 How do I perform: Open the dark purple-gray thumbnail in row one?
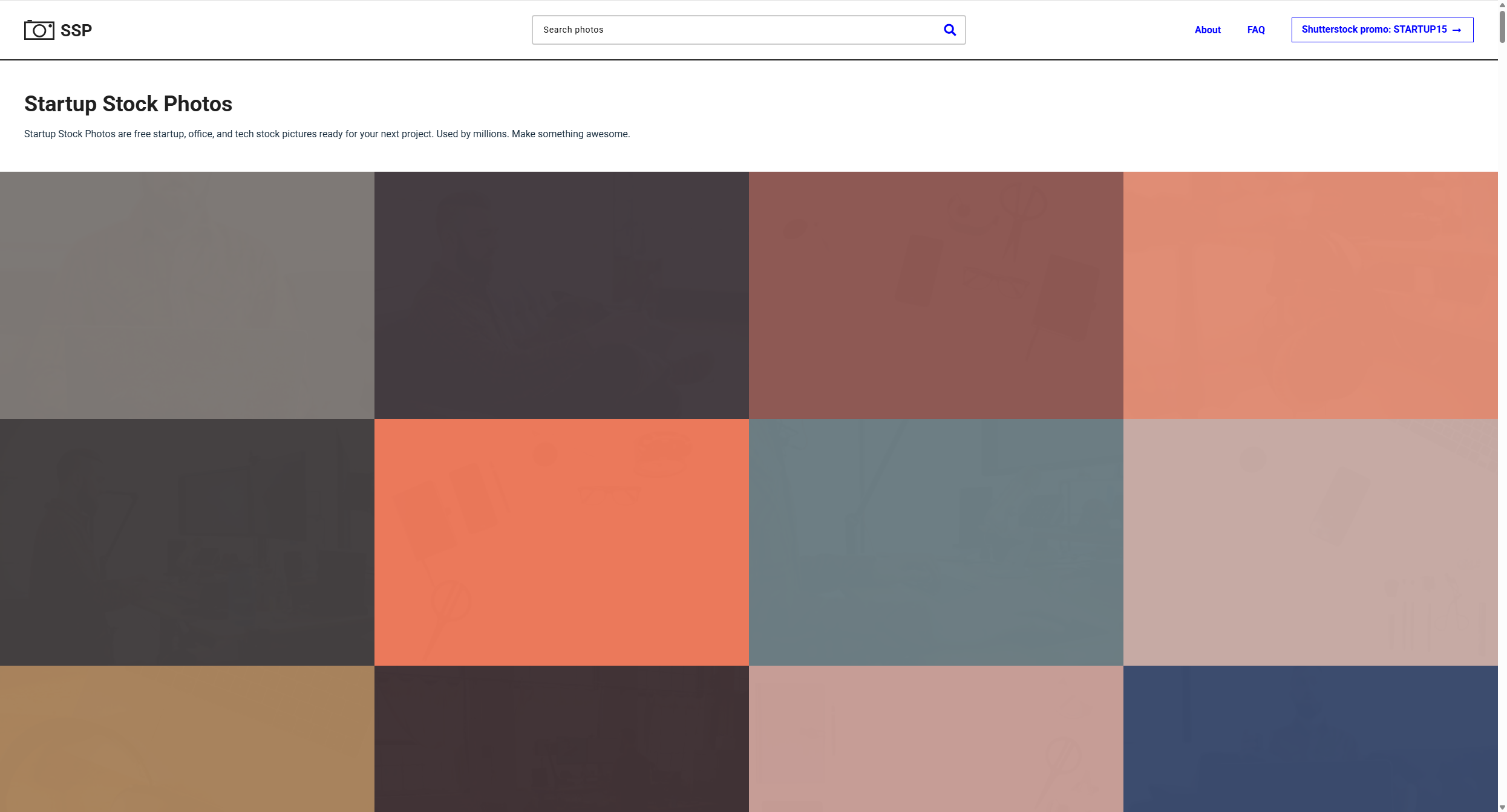coord(561,295)
